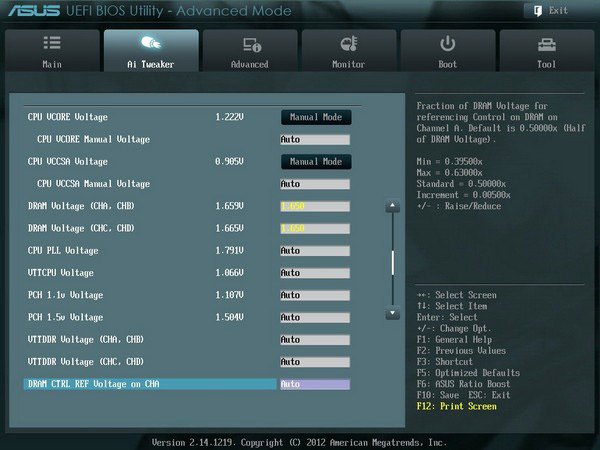Click the F5: Optimized Defaults hint
The width and height of the screenshot is (600, 450).
pos(468,373)
